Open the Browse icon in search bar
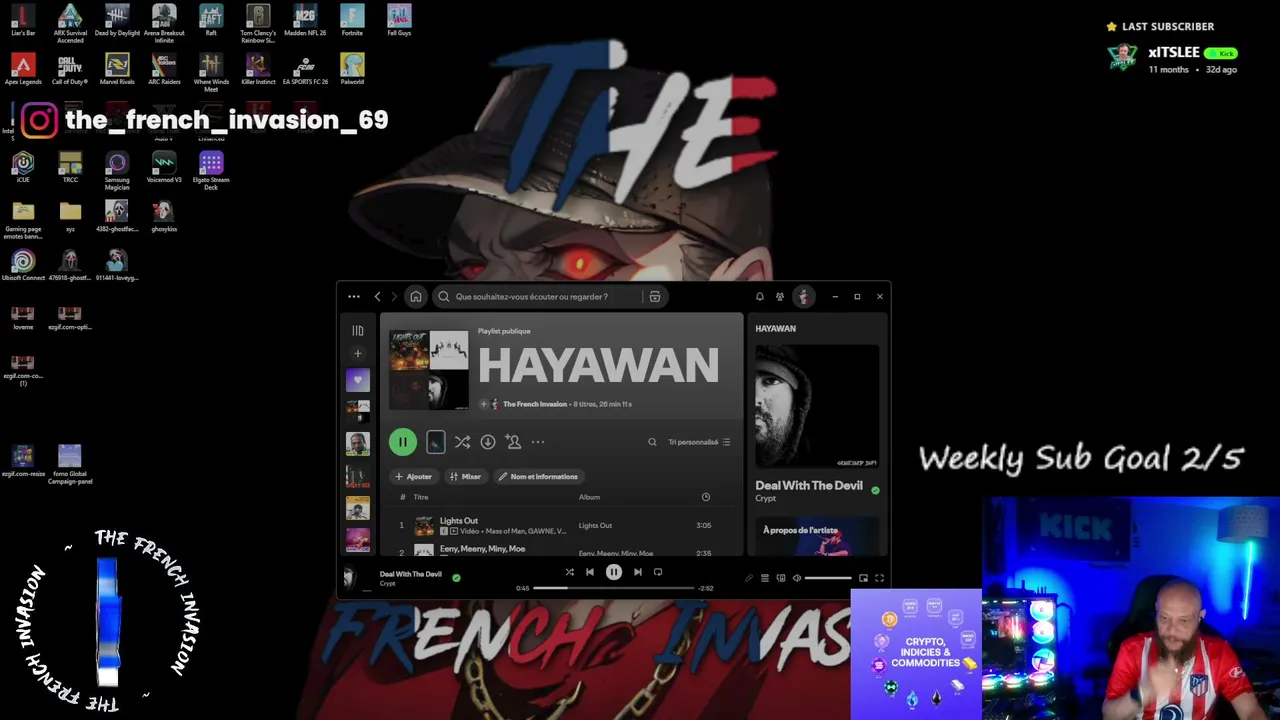The image size is (1280, 720). click(x=655, y=297)
